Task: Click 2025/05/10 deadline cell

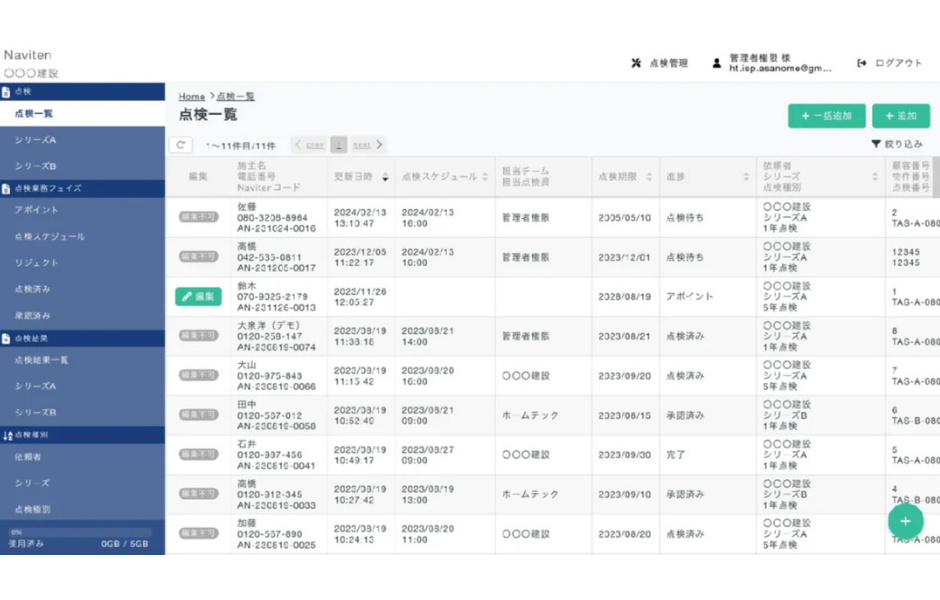Action: [624, 218]
